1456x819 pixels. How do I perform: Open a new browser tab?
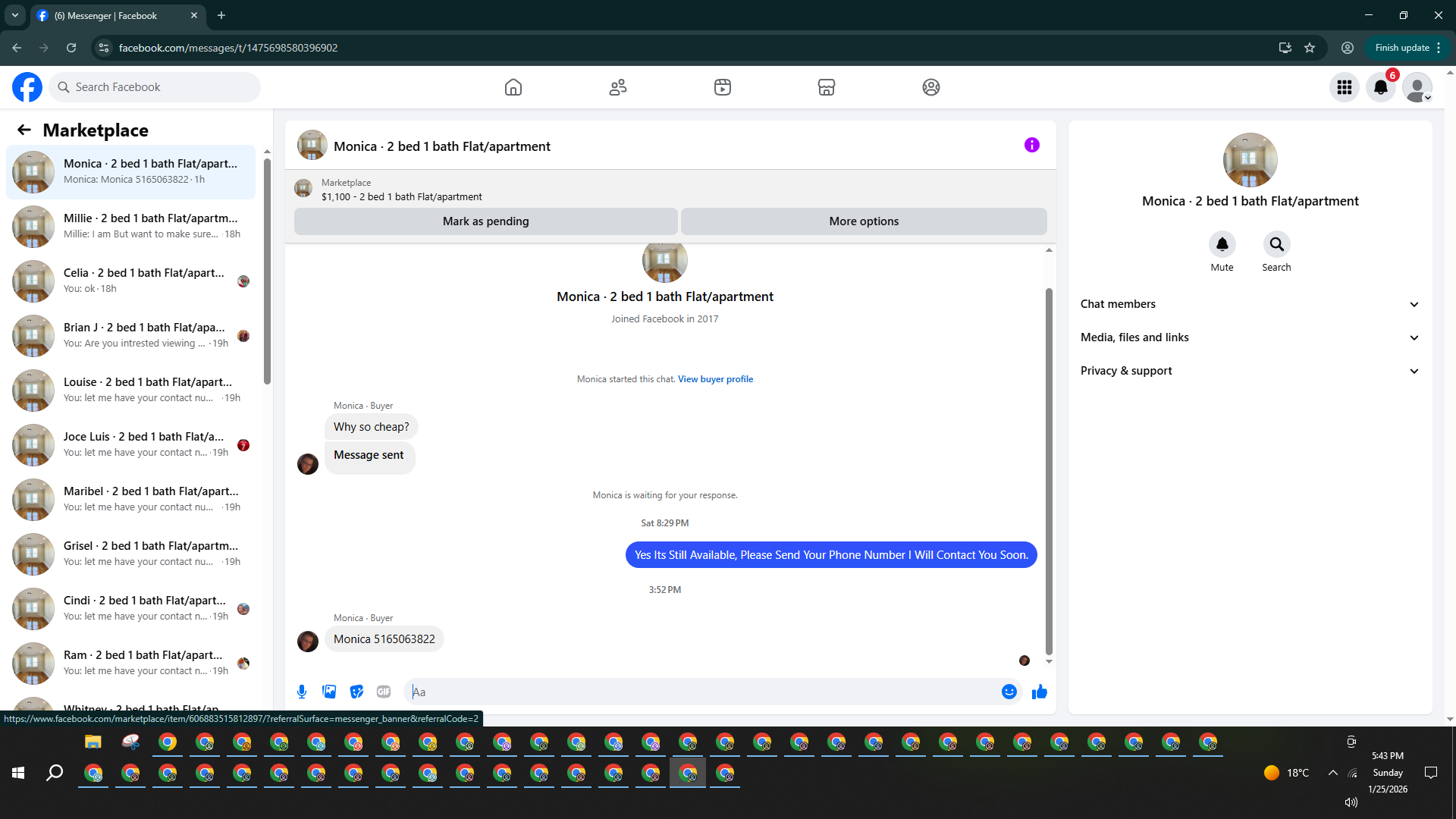pos(221,15)
